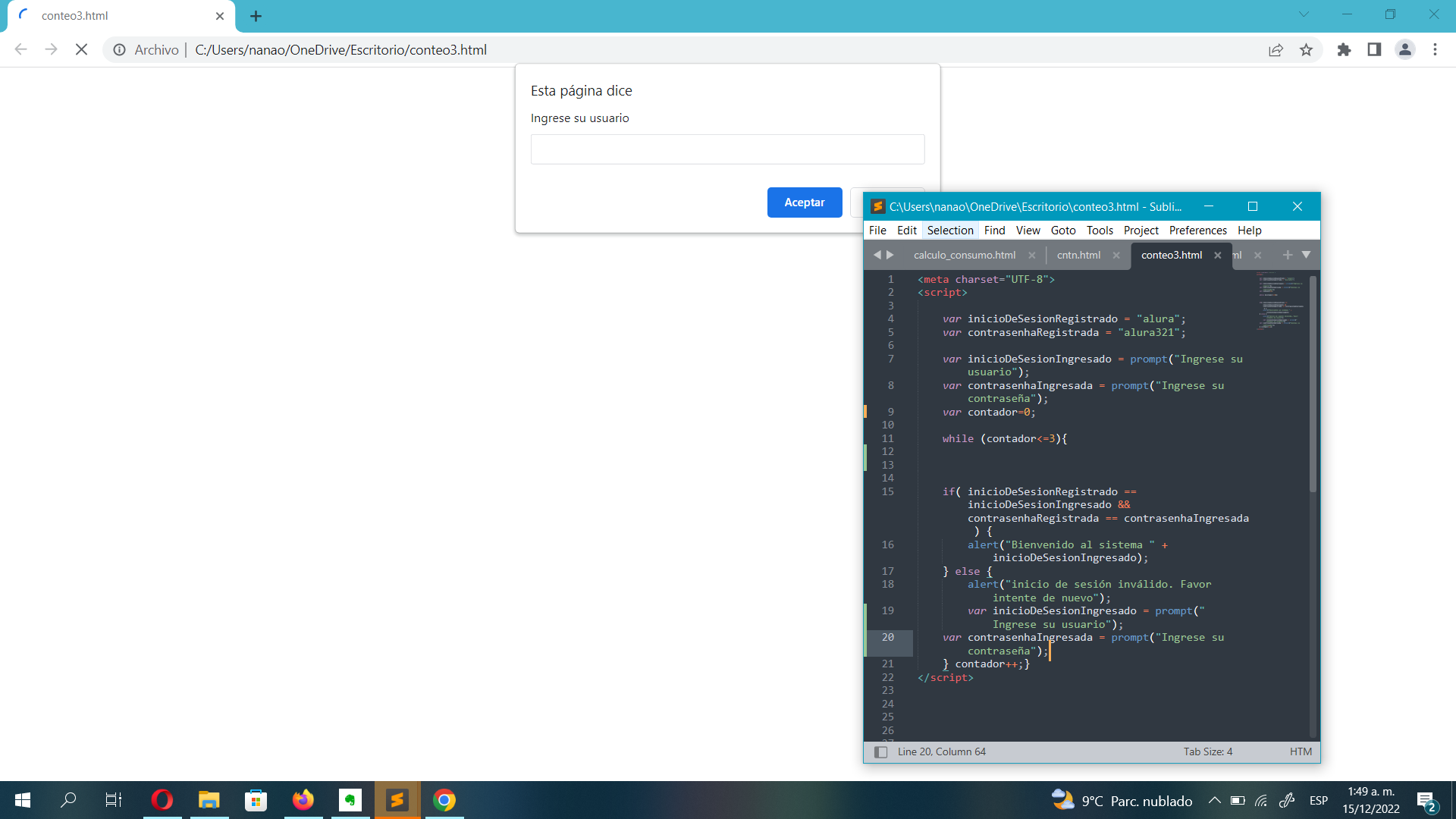This screenshot has height=819, width=1456.
Task: Open Windows taskbar search
Action: point(68,800)
